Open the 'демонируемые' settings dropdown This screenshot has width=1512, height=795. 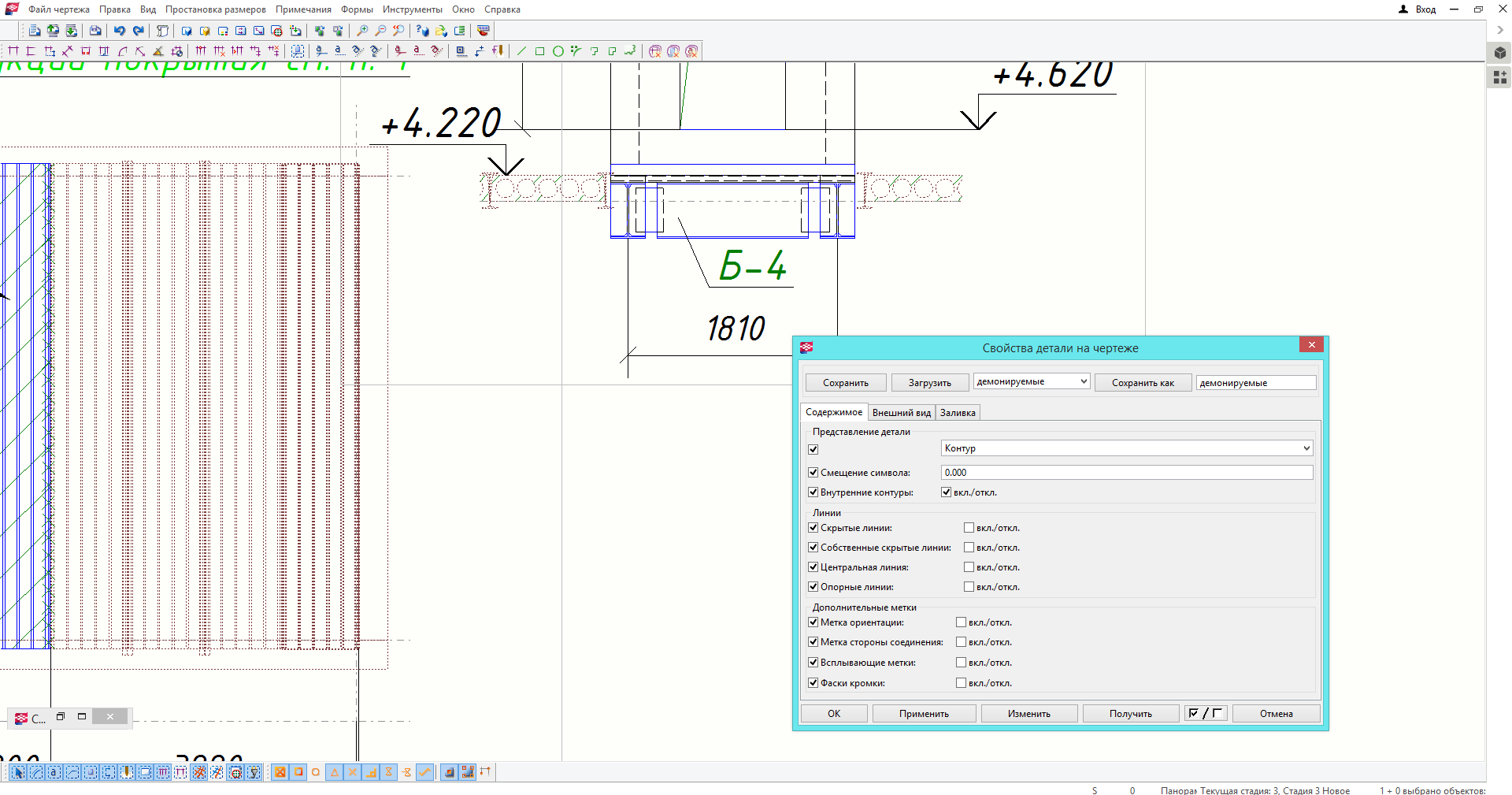(1031, 381)
